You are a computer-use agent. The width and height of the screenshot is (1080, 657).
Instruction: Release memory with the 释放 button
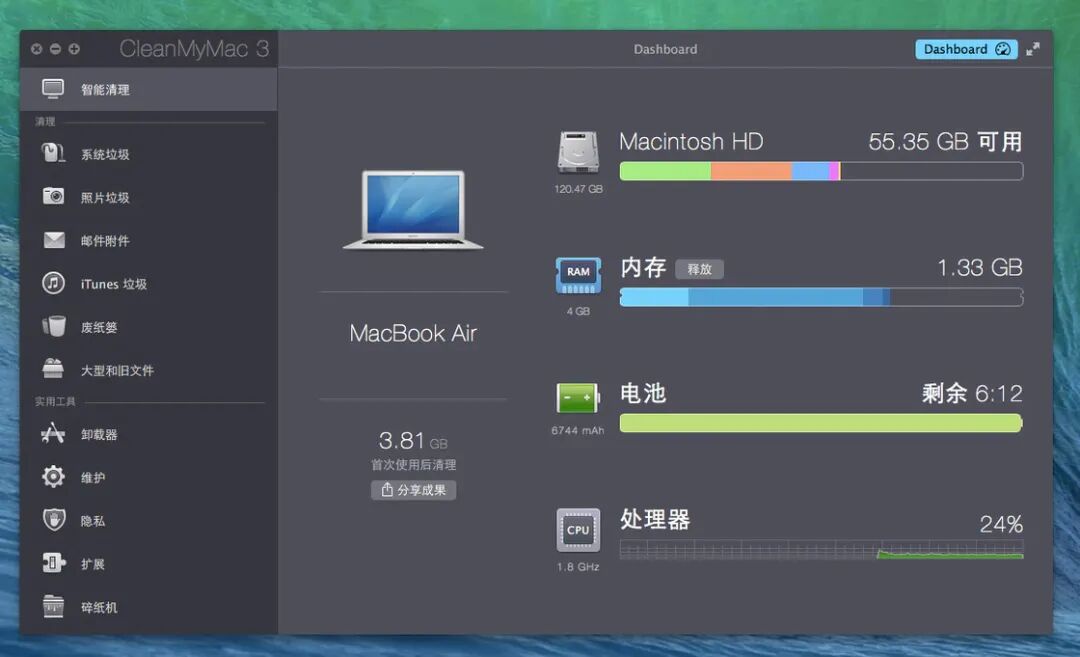pyautogui.click(x=699, y=269)
